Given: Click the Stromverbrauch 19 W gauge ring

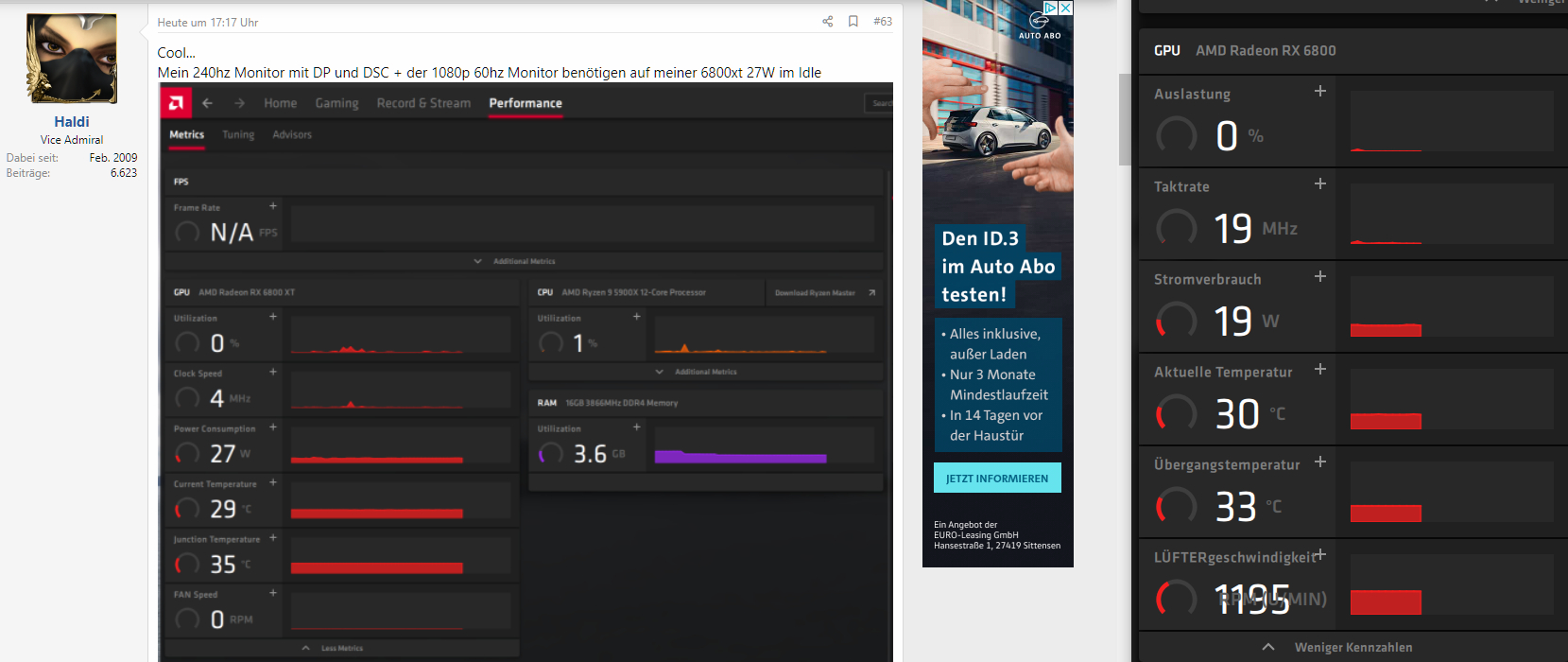Looking at the screenshot, I should click(1177, 322).
